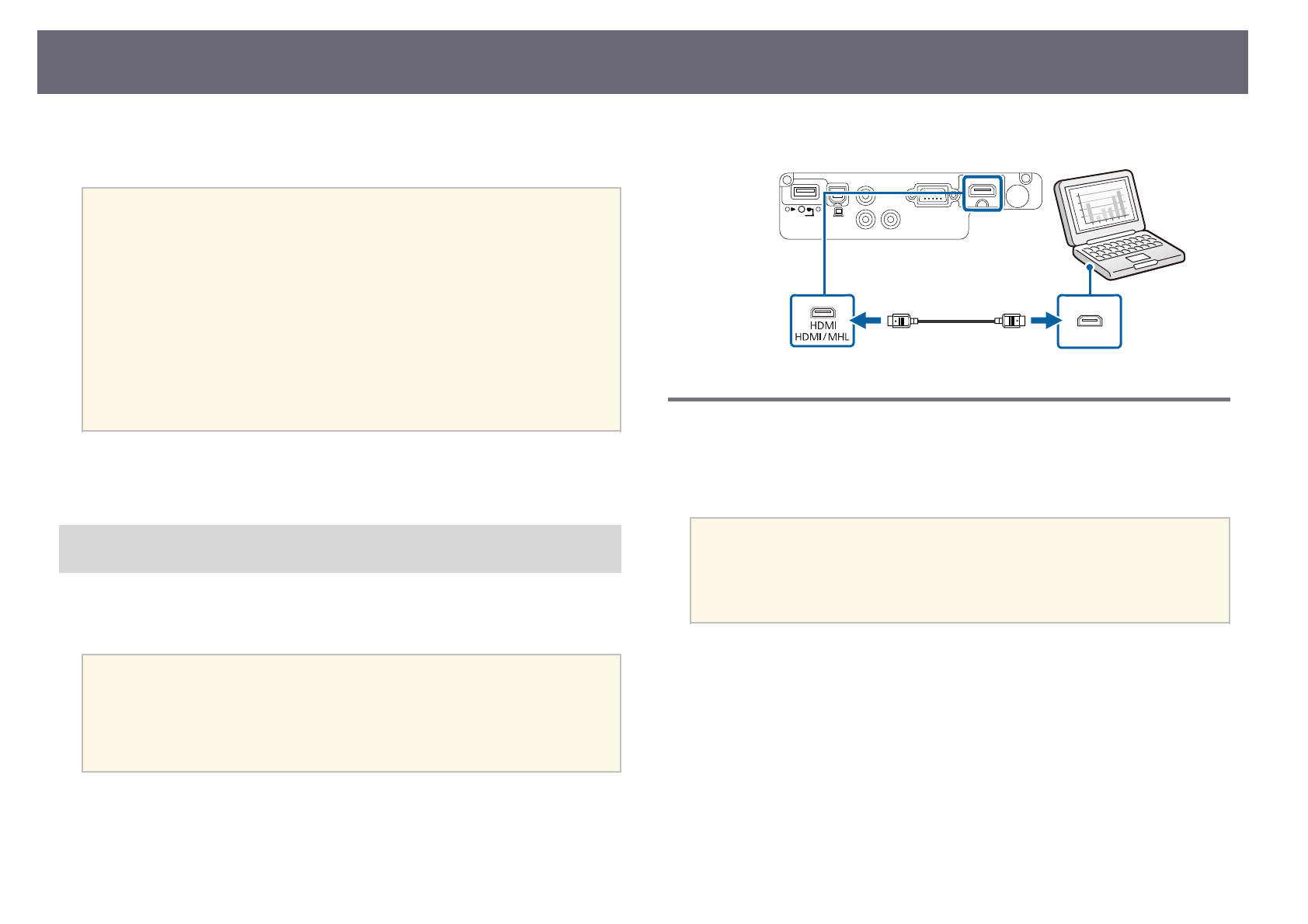
Task: Click the cream note box under gray heading bar
Action: [x=351, y=713]
